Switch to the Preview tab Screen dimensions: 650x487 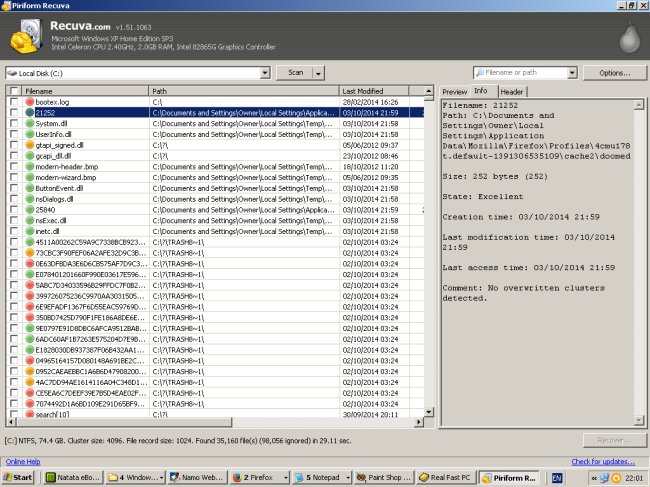(455, 91)
